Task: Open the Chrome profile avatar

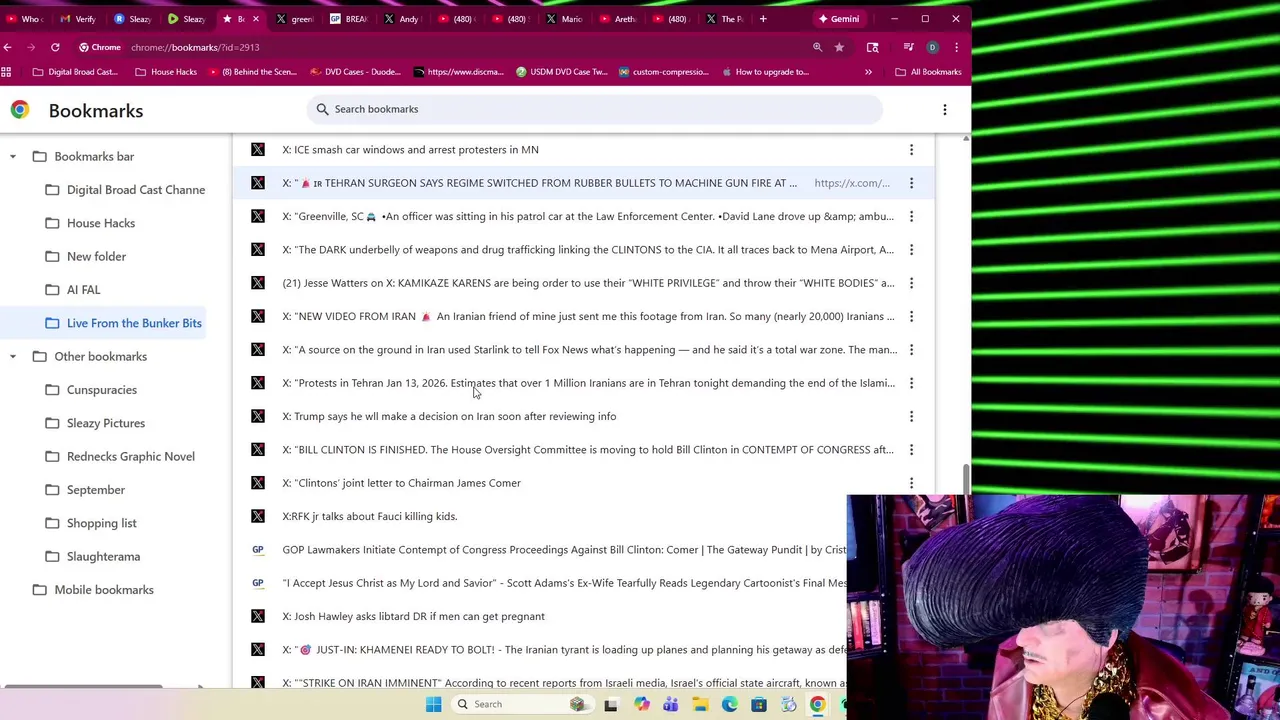Action: [932, 47]
